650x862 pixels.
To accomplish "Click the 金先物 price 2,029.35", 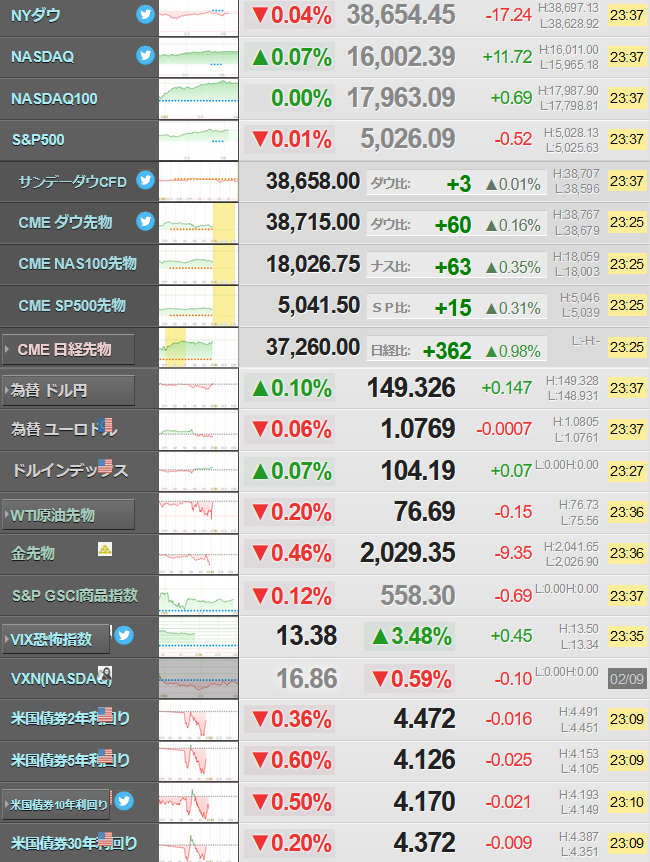I will 407,552.
